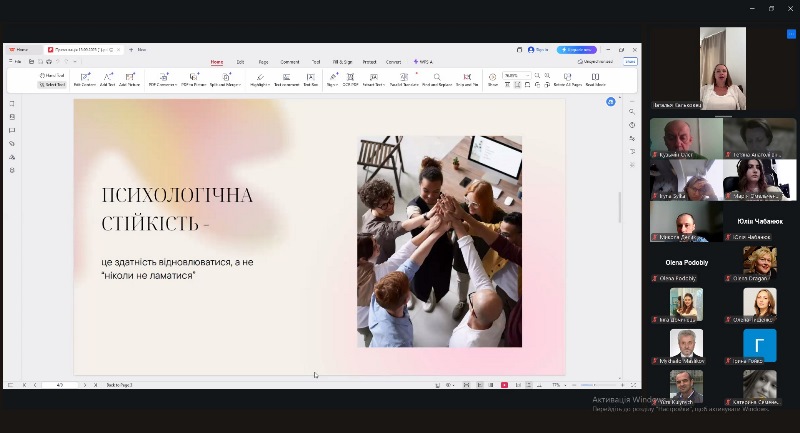Image resolution: width=800 pixels, height=433 pixels.
Task: Run the OCR PDF tool
Action: click(351, 79)
